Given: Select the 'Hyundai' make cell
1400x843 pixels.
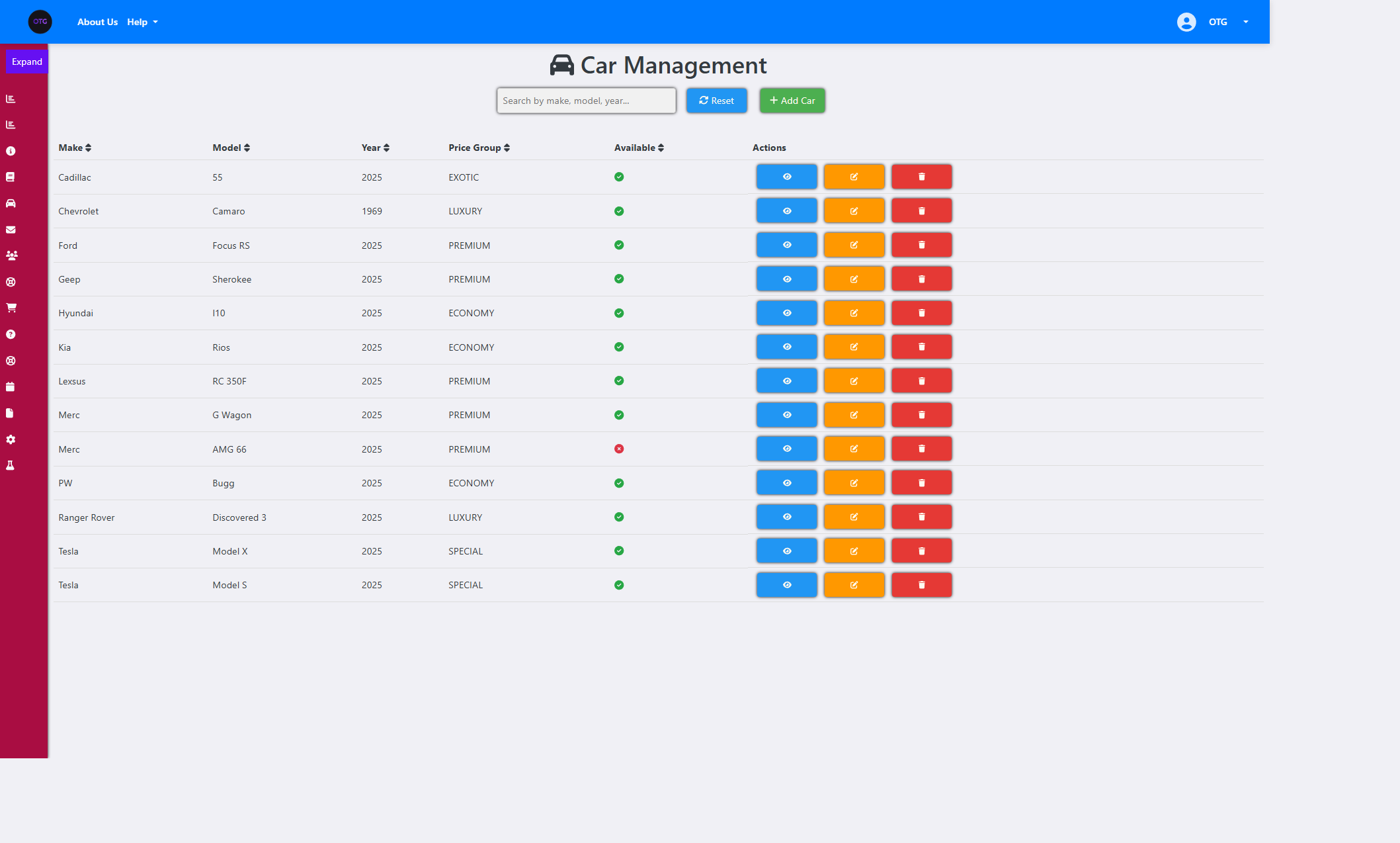Looking at the screenshot, I should pos(75,313).
